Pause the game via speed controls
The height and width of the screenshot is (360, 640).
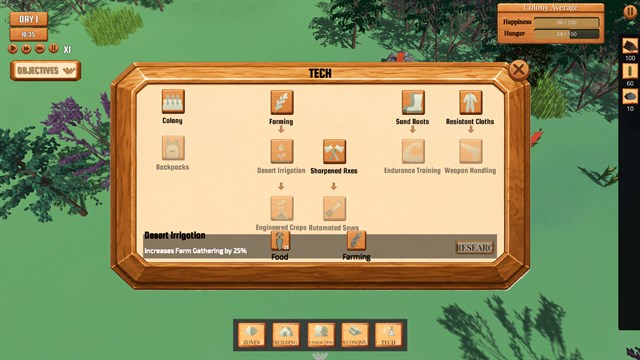click(x=53, y=49)
